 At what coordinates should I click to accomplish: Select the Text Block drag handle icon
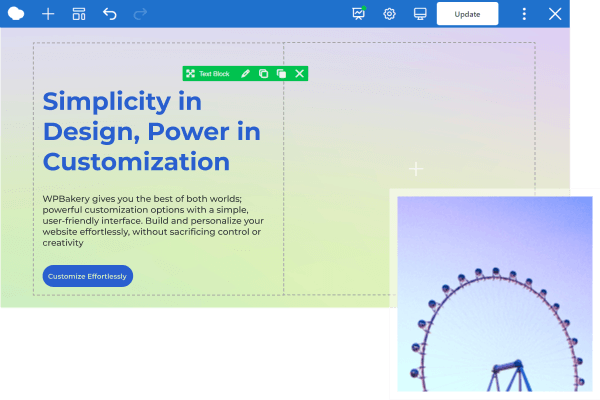[191, 73]
